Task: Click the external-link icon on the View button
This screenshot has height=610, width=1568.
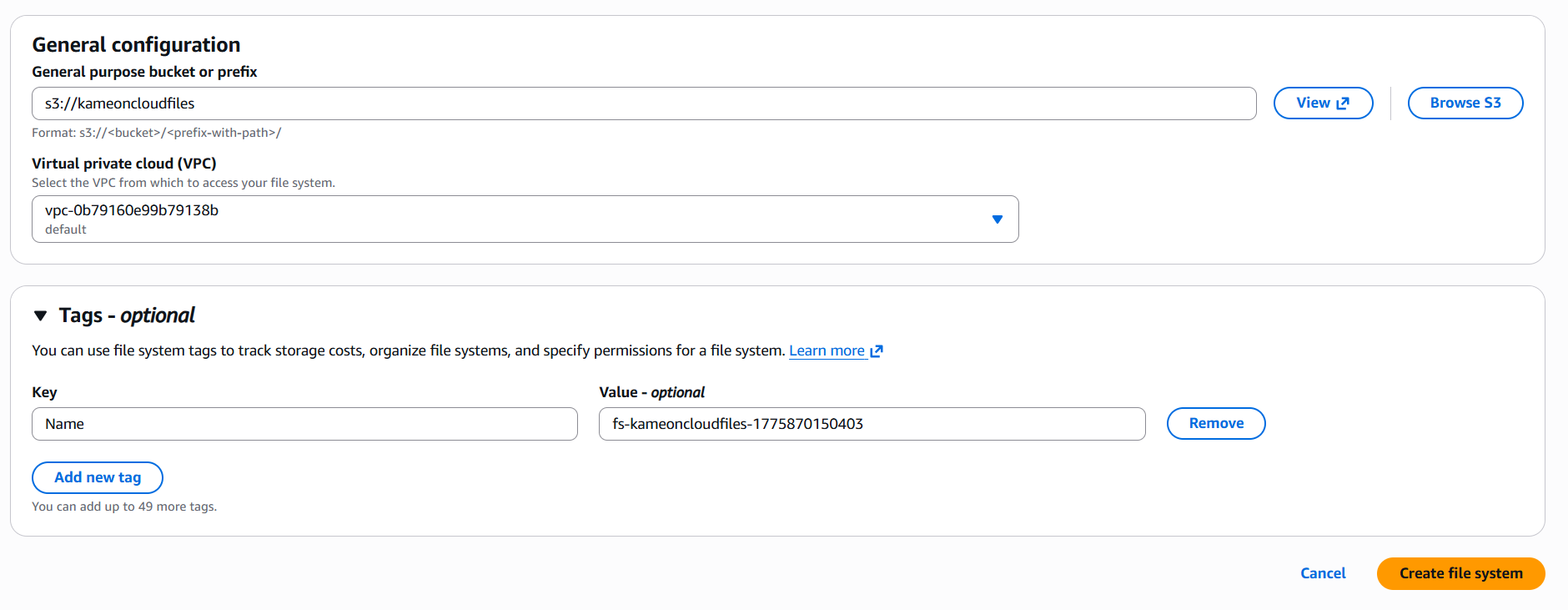Action: pos(1343,103)
